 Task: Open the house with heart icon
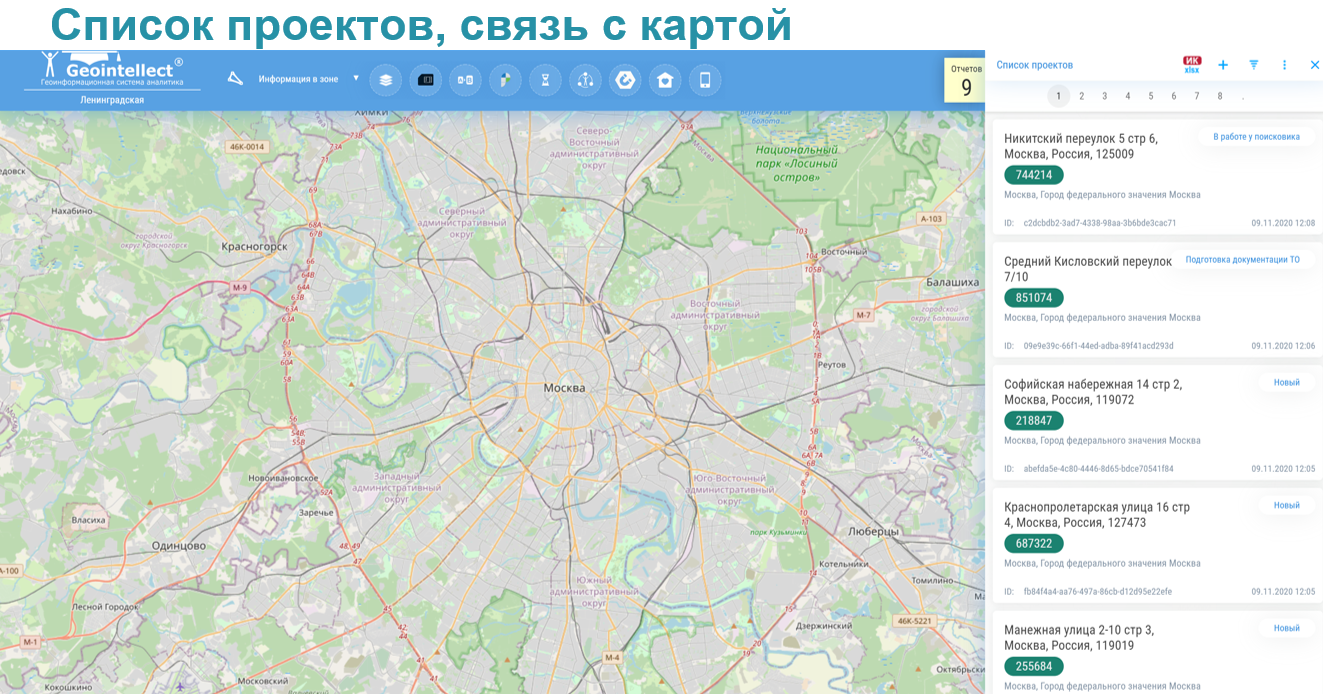pos(665,80)
